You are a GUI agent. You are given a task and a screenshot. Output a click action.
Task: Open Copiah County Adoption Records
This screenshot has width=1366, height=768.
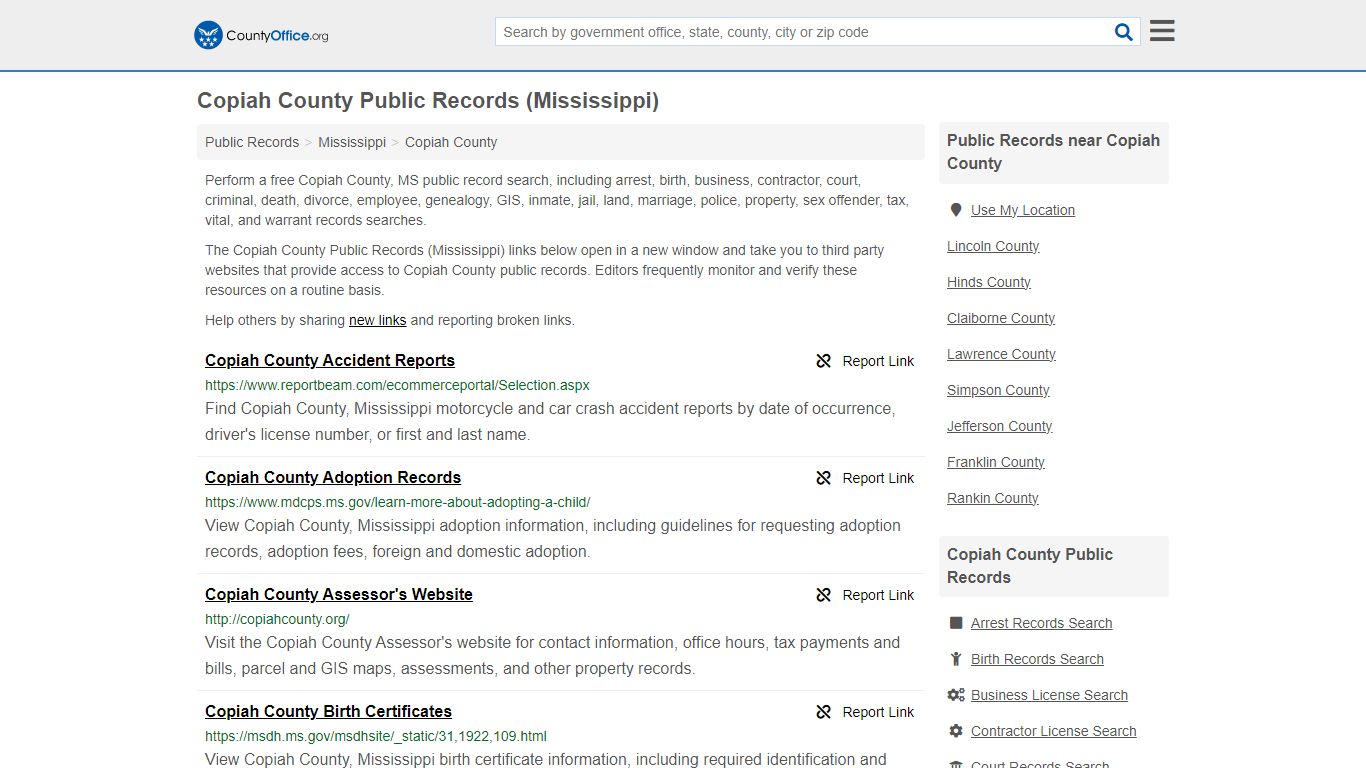pos(333,478)
